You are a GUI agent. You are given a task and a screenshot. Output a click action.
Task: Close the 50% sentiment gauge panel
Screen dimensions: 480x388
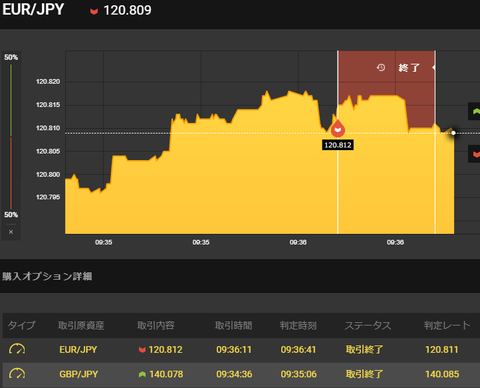(x=11, y=232)
